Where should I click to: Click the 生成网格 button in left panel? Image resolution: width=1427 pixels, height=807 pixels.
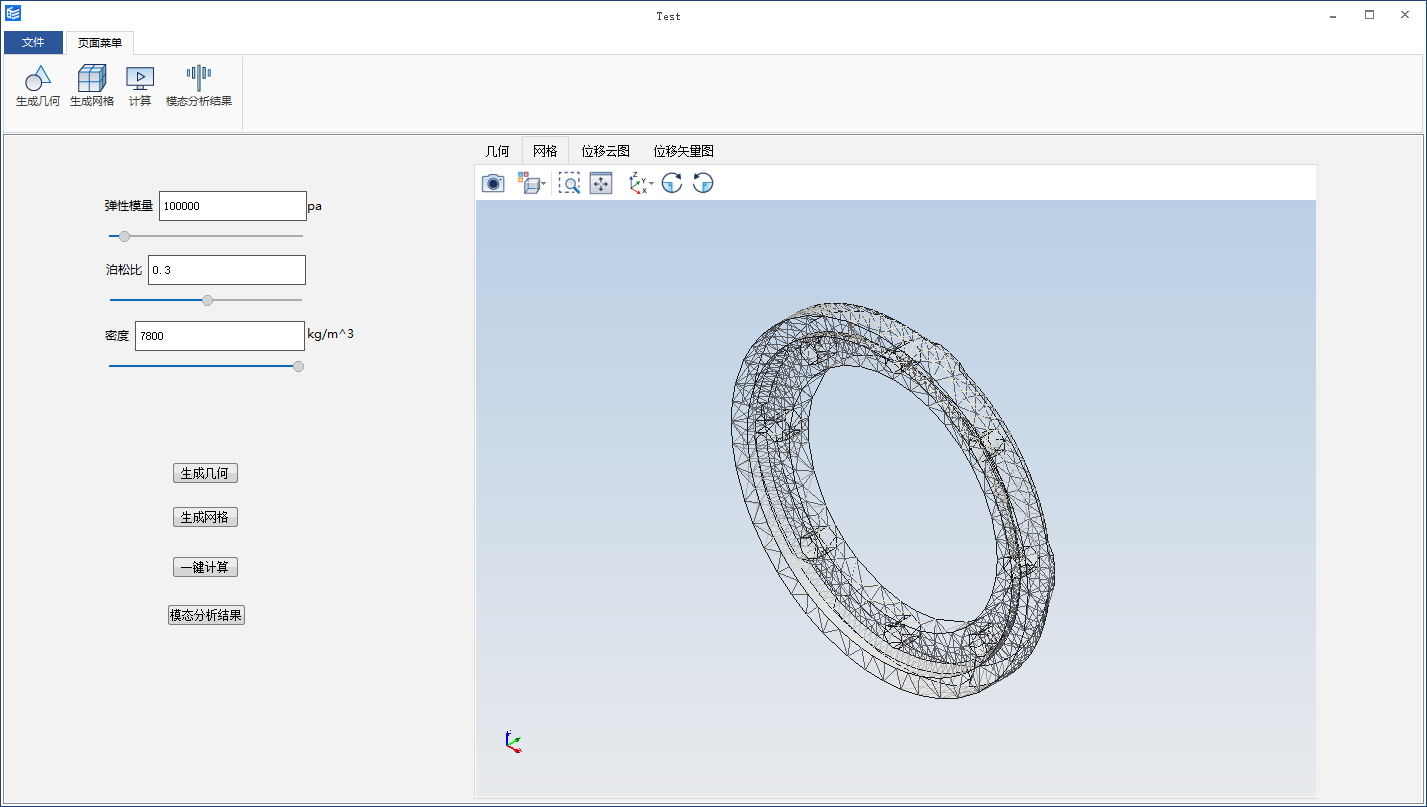(205, 517)
